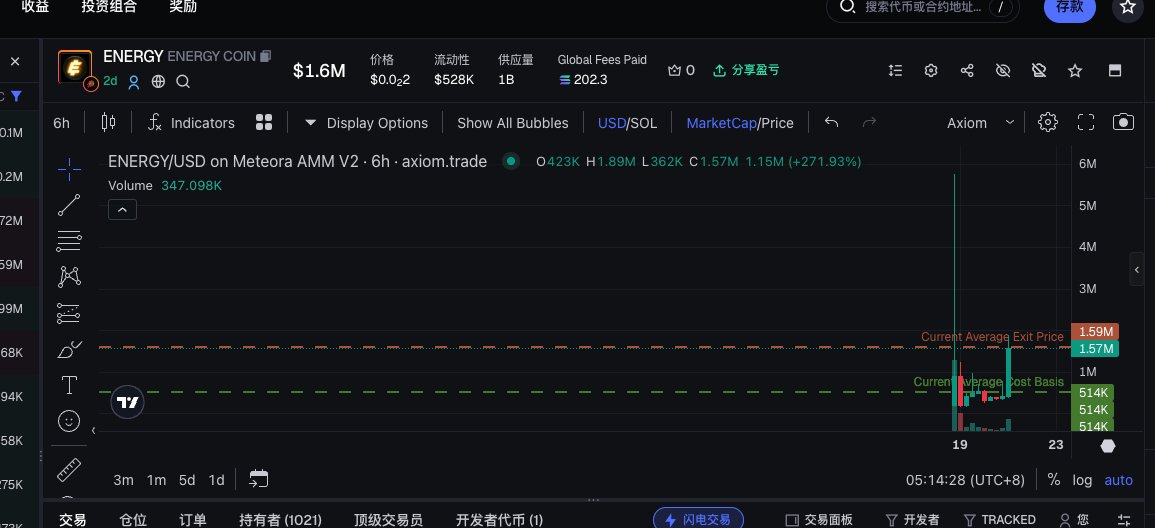Open the Display Options dropdown
Viewport: 1155px width, 528px height.
click(366, 123)
